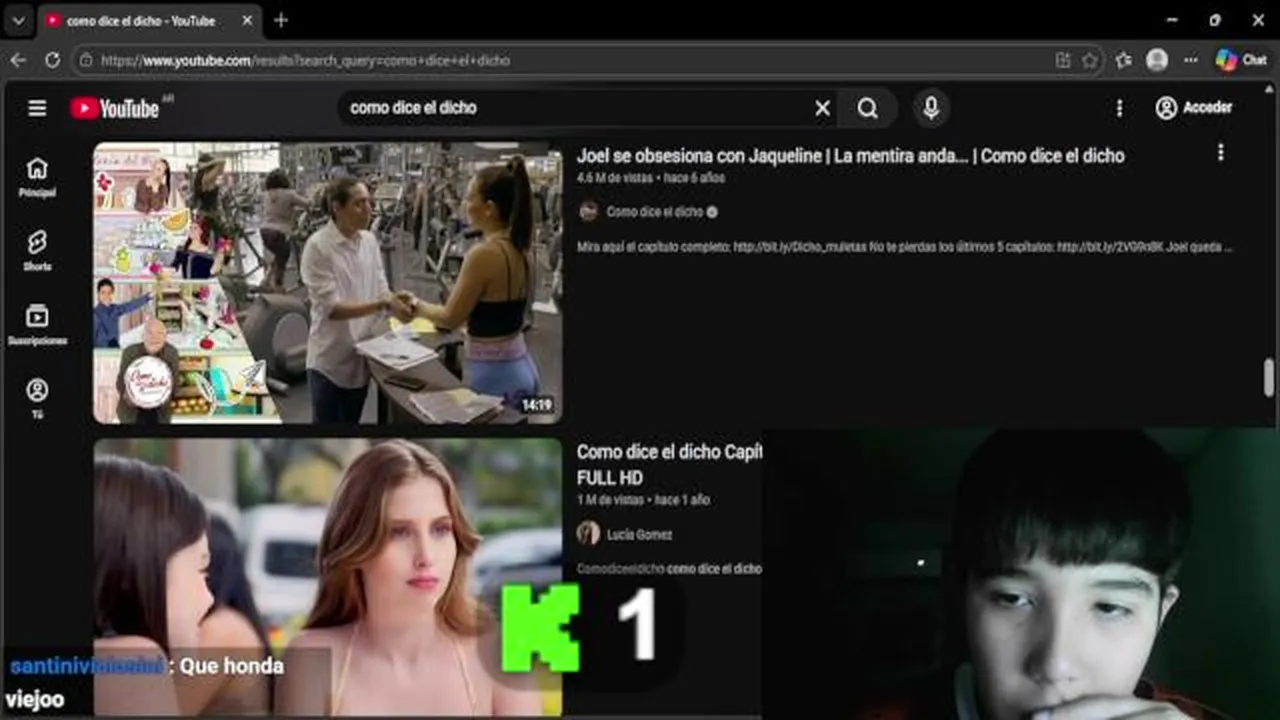Open the browser profile avatar
This screenshot has width=1280, height=720.
pyautogui.click(x=1157, y=60)
